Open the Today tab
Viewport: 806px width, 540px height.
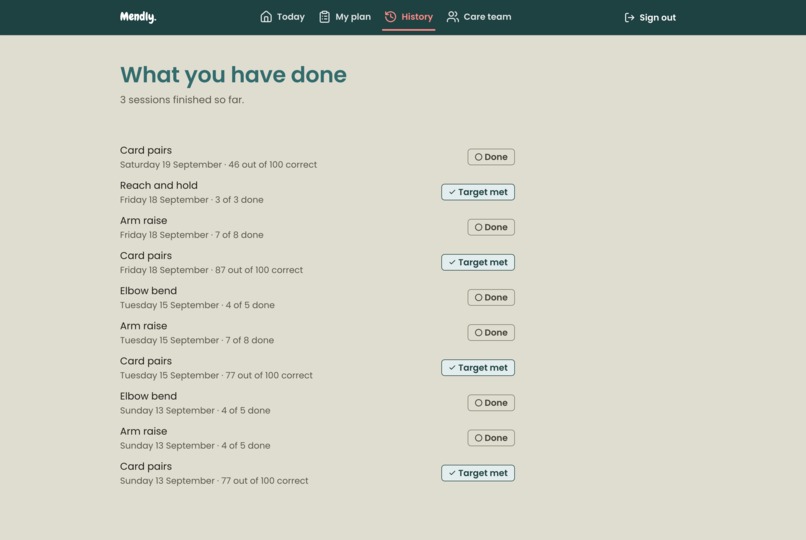click(282, 17)
